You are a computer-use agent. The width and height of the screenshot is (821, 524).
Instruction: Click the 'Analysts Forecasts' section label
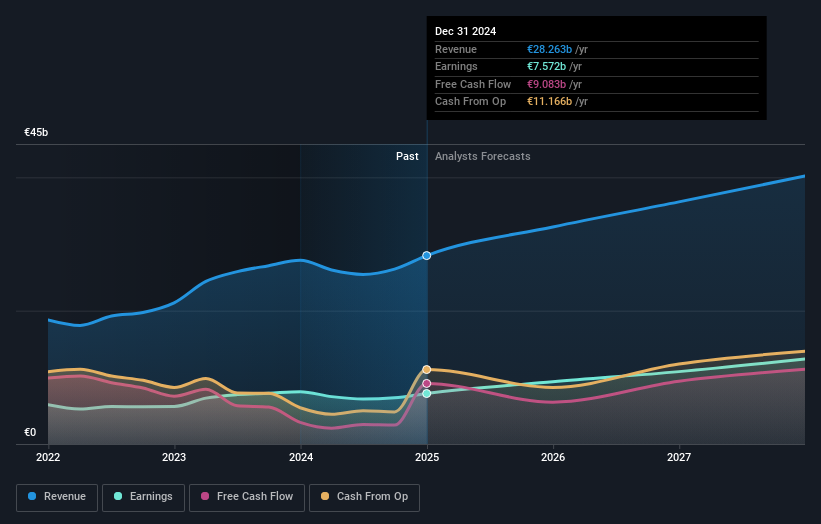483,156
